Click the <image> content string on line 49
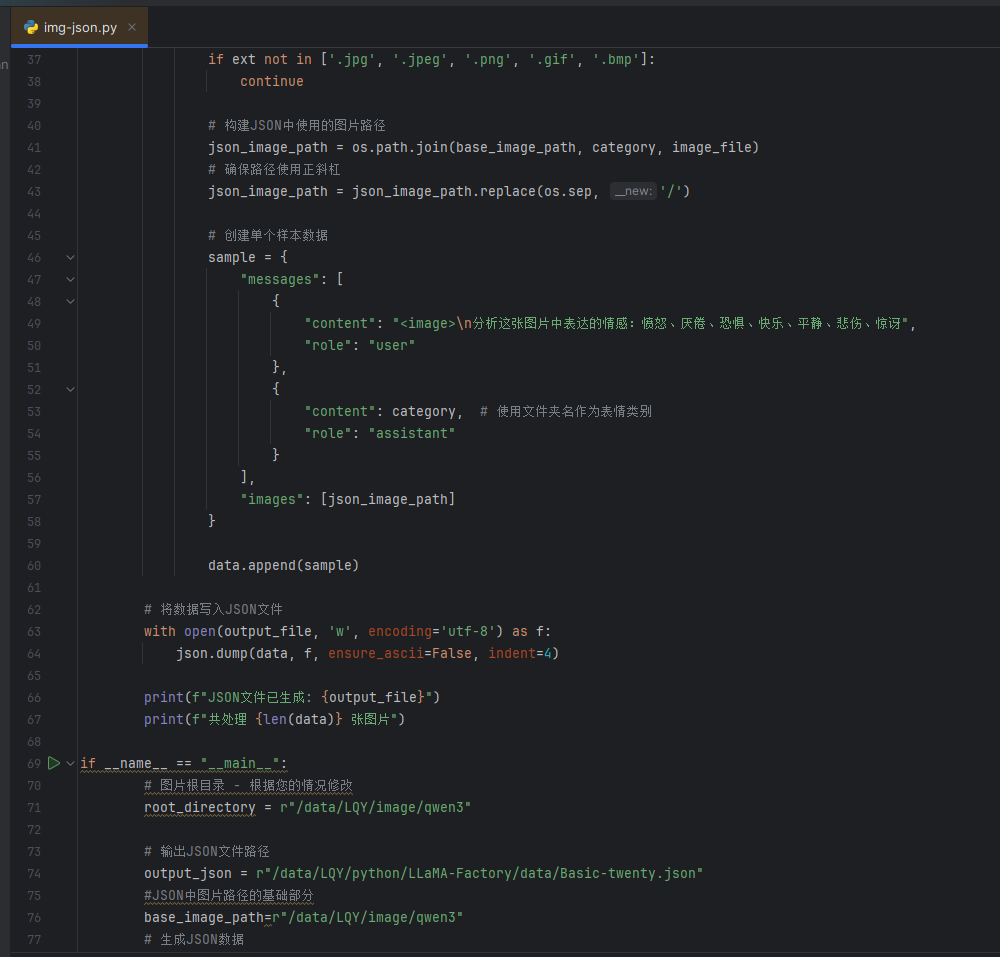The height and width of the screenshot is (957, 1000). click(x=651, y=324)
